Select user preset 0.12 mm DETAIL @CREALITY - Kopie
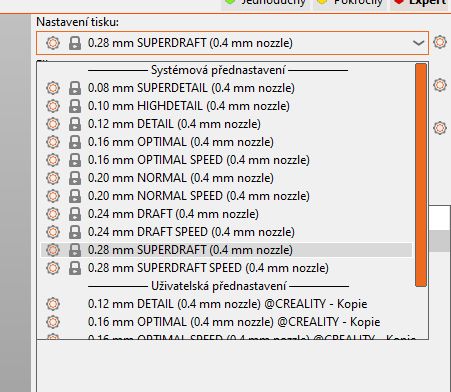 (x=226, y=304)
